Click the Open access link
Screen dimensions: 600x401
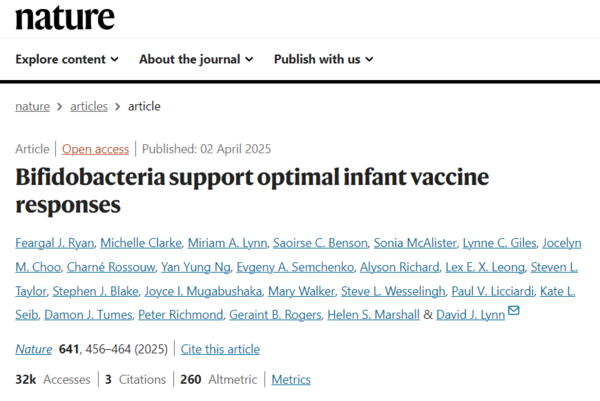pyautogui.click(x=95, y=149)
